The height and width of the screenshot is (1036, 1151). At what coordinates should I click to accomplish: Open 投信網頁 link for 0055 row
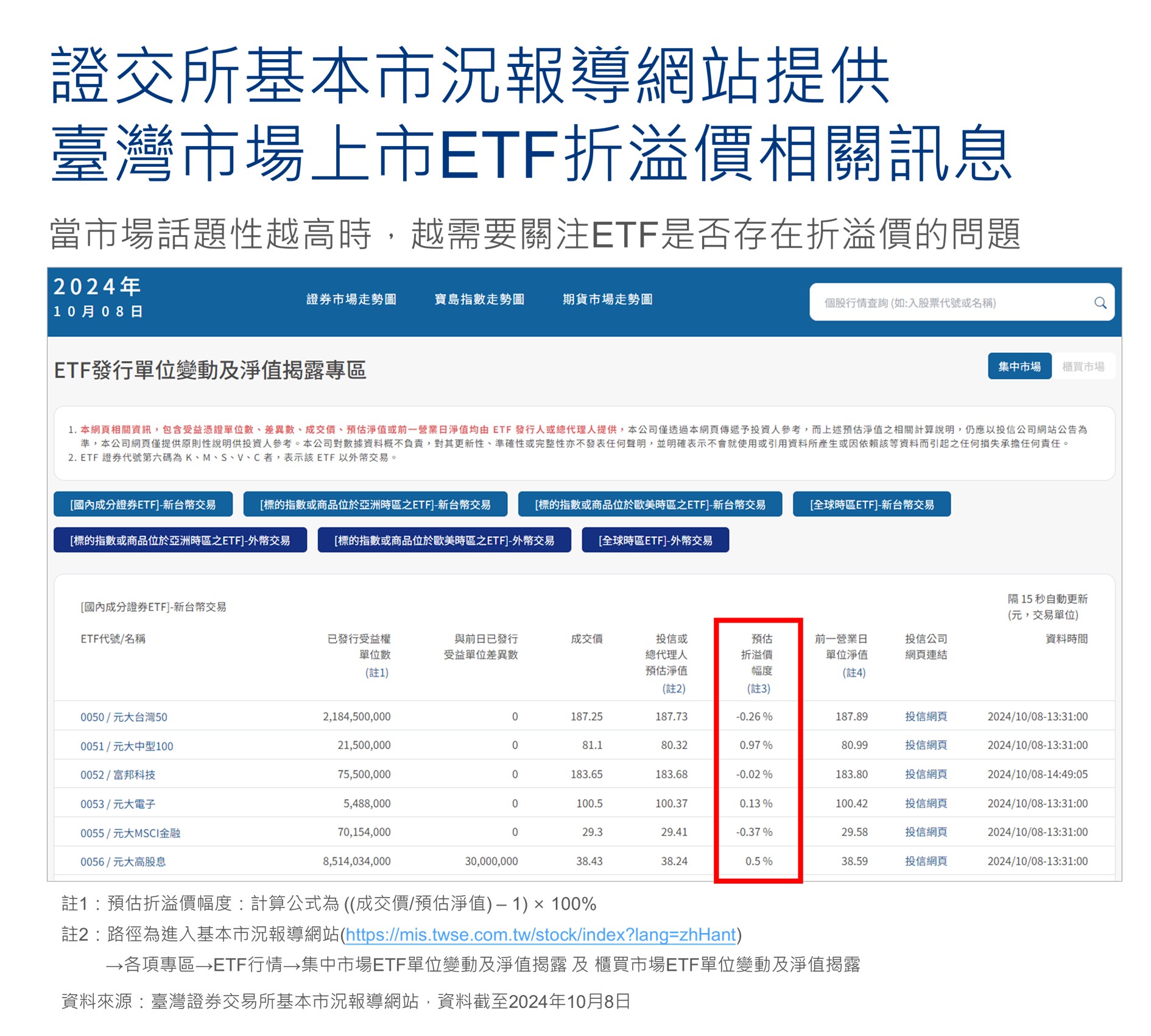click(x=926, y=832)
